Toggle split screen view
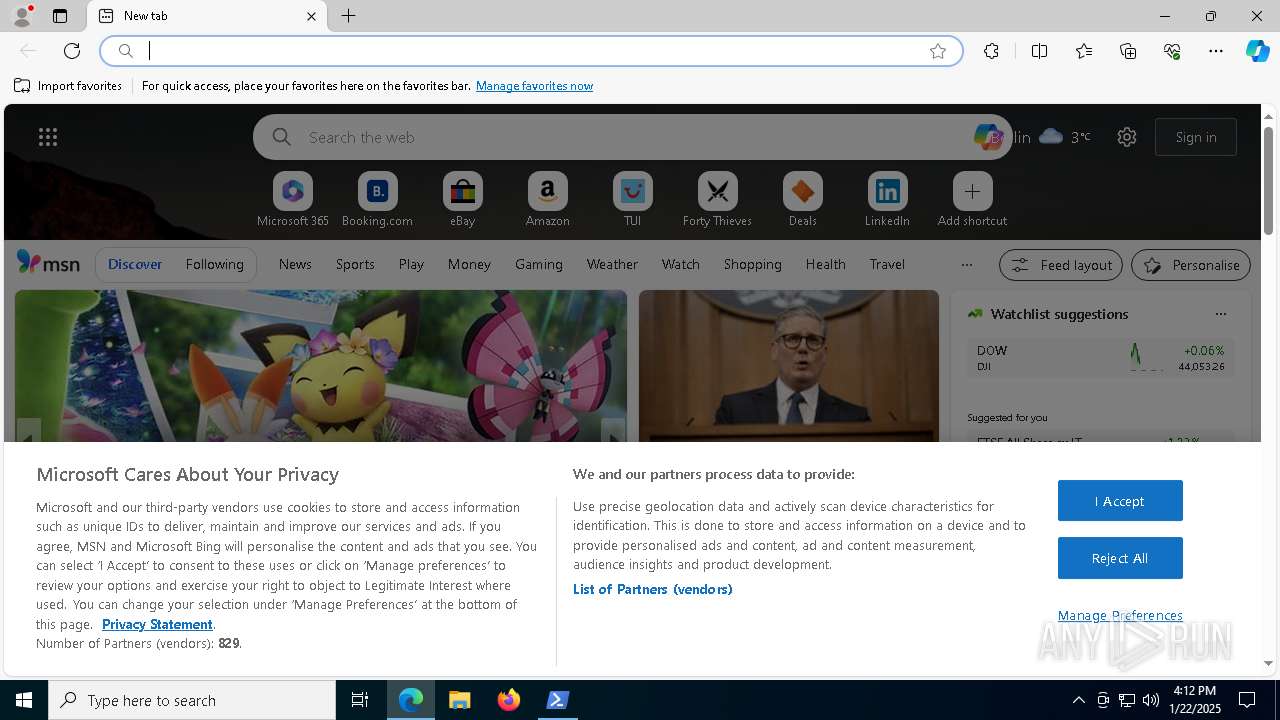The height and width of the screenshot is (720, 1280). pyautogui.click(x=1039, y=51)
